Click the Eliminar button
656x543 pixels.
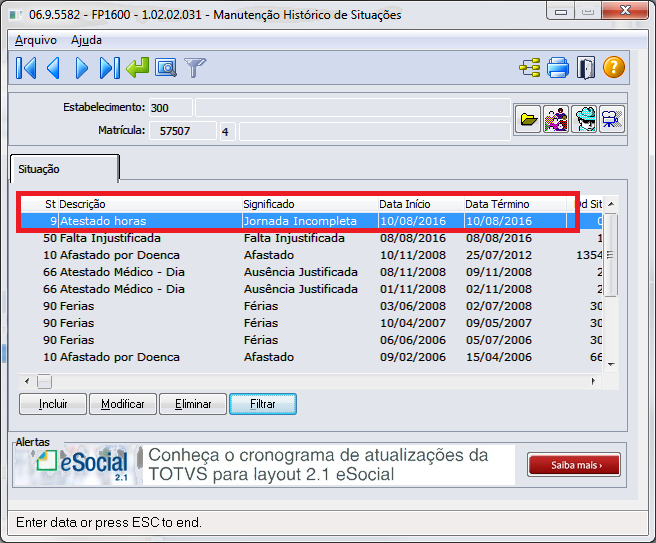click(193, 404)
